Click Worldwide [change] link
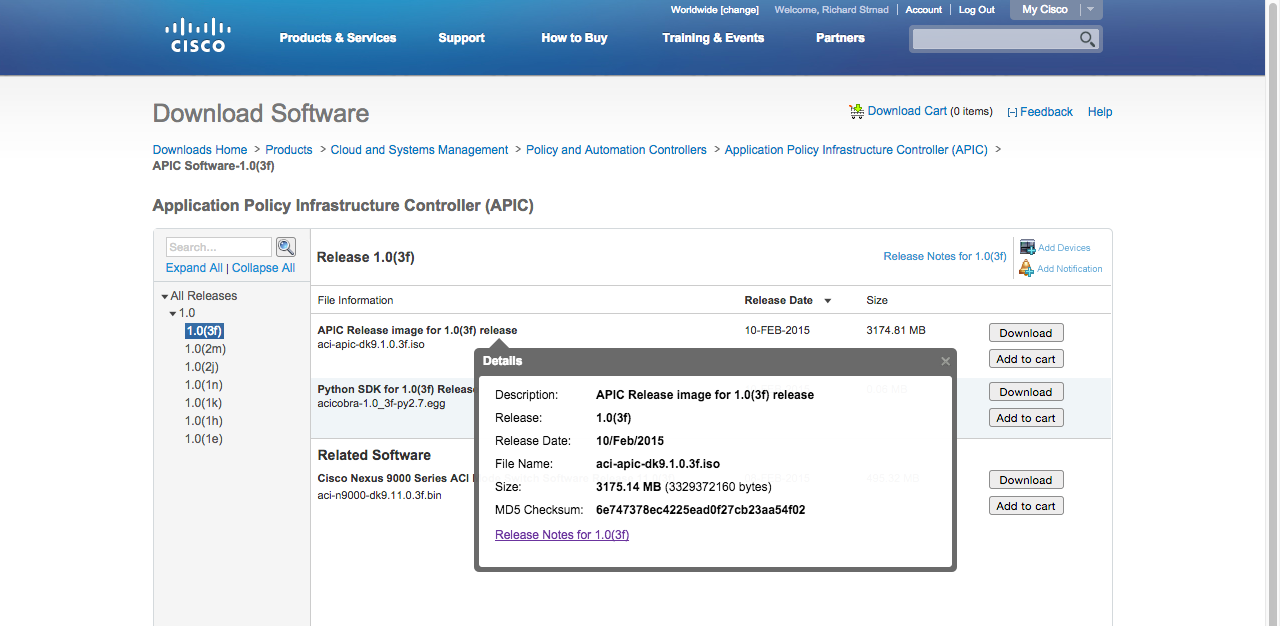 [714, 10]
